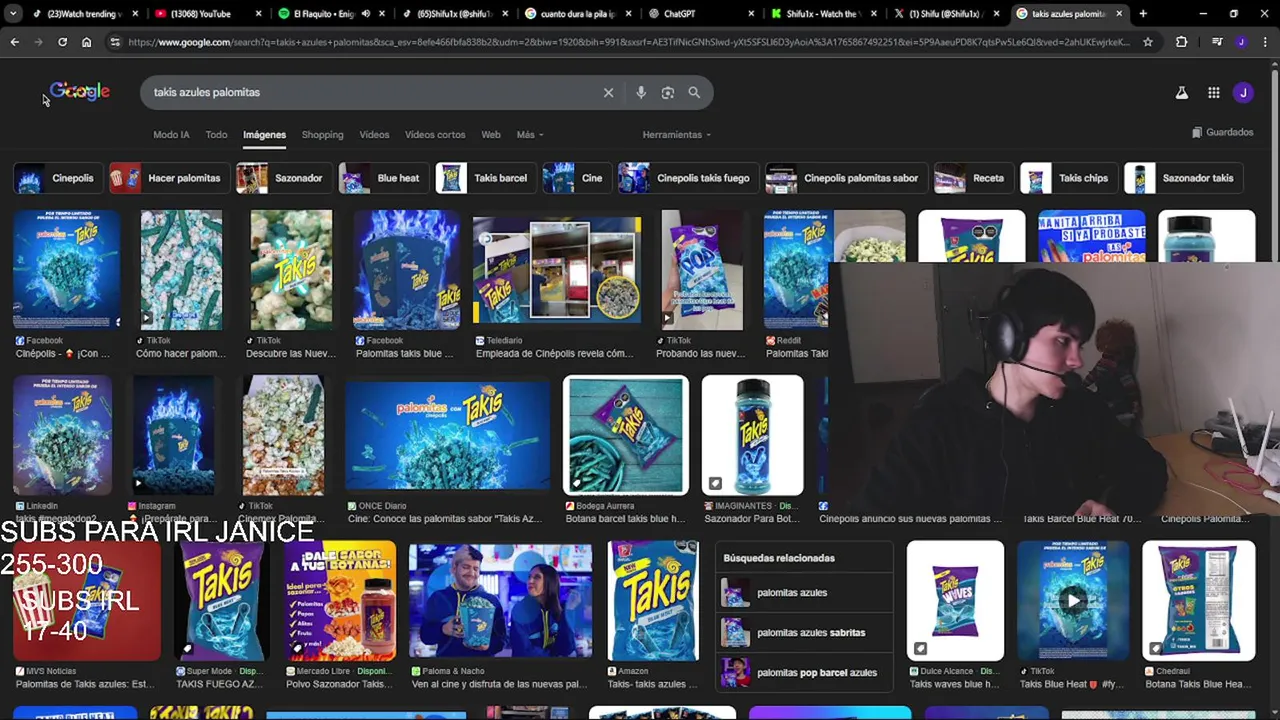Open Bodega Aurrera botana barcel image
1280x720 pixels.
tap(626, 435)
